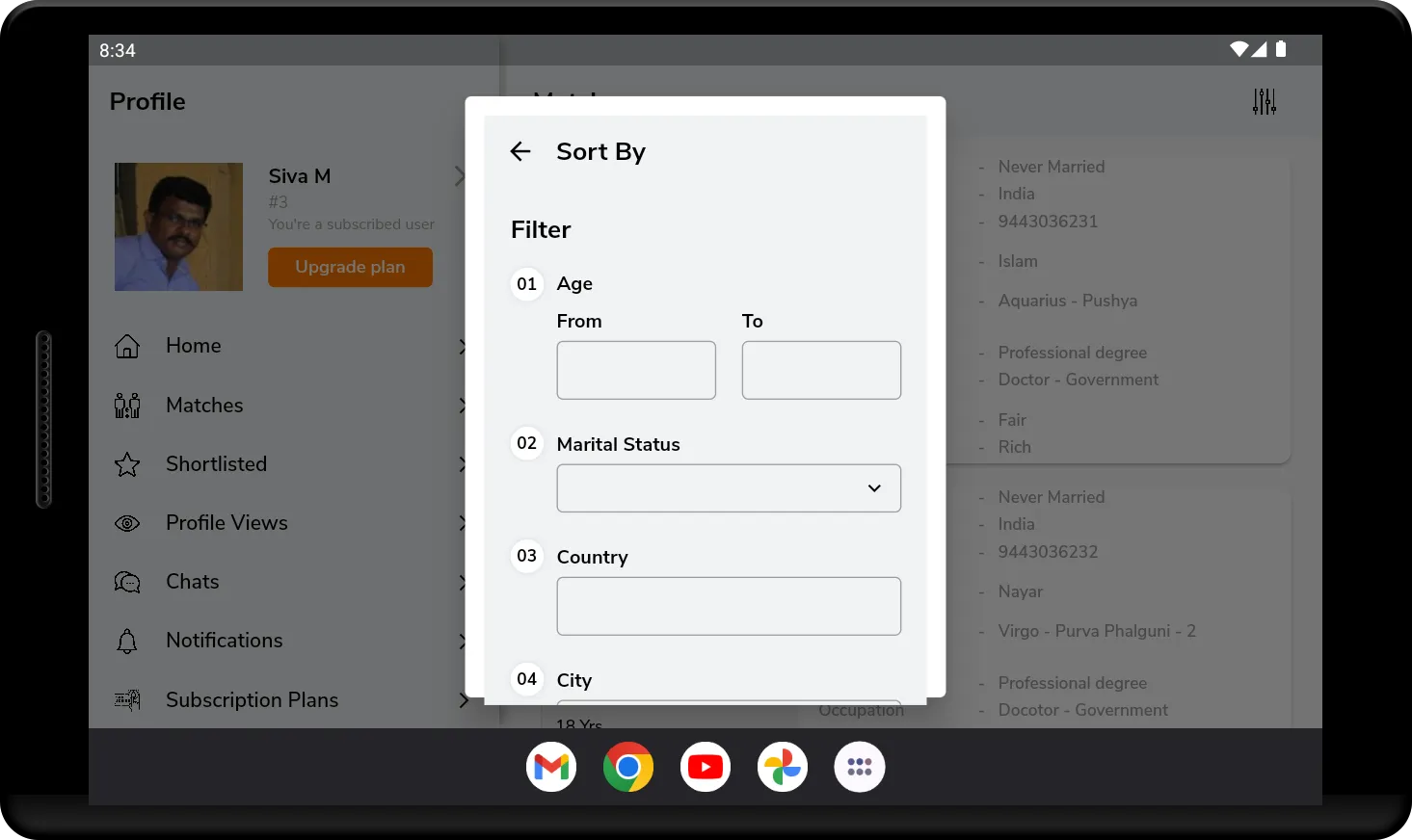The height and width of the screenshot is (840, 1412).
Task: Open the Profile Views menu item
Action: 291,523
